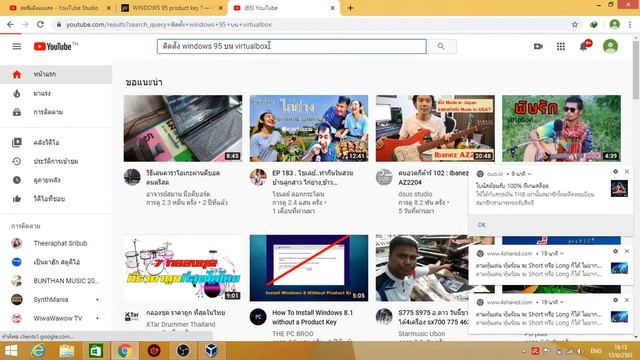Open the Chrome profile avatar
The height and width of the screenshot is (360, 640).
click(x=614, y=24)
